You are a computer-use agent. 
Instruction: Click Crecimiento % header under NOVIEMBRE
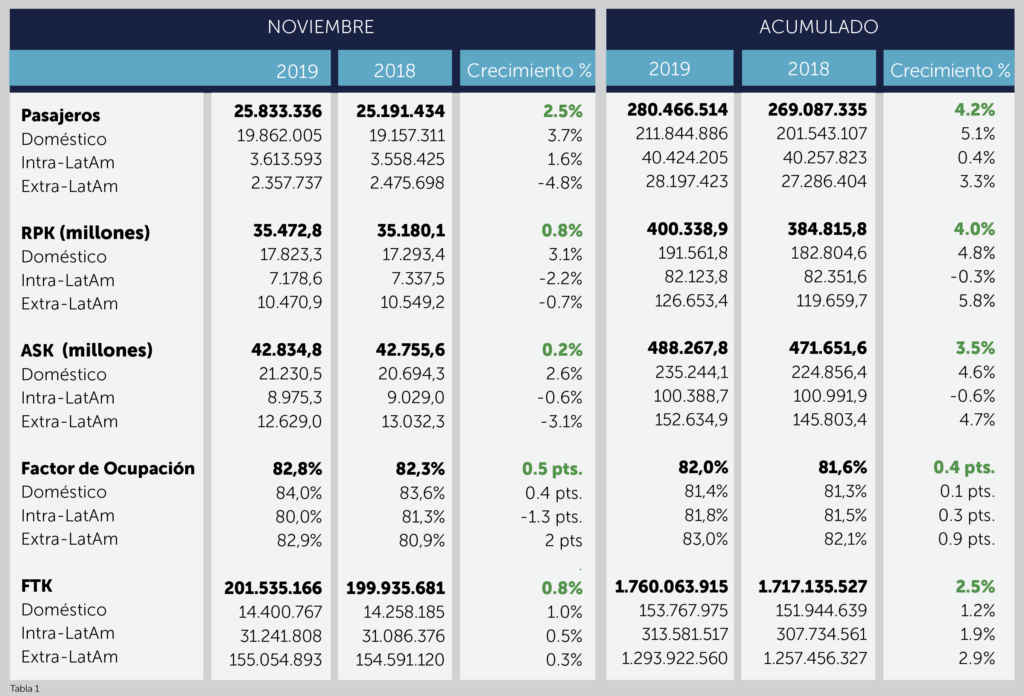tap(529, 70)
